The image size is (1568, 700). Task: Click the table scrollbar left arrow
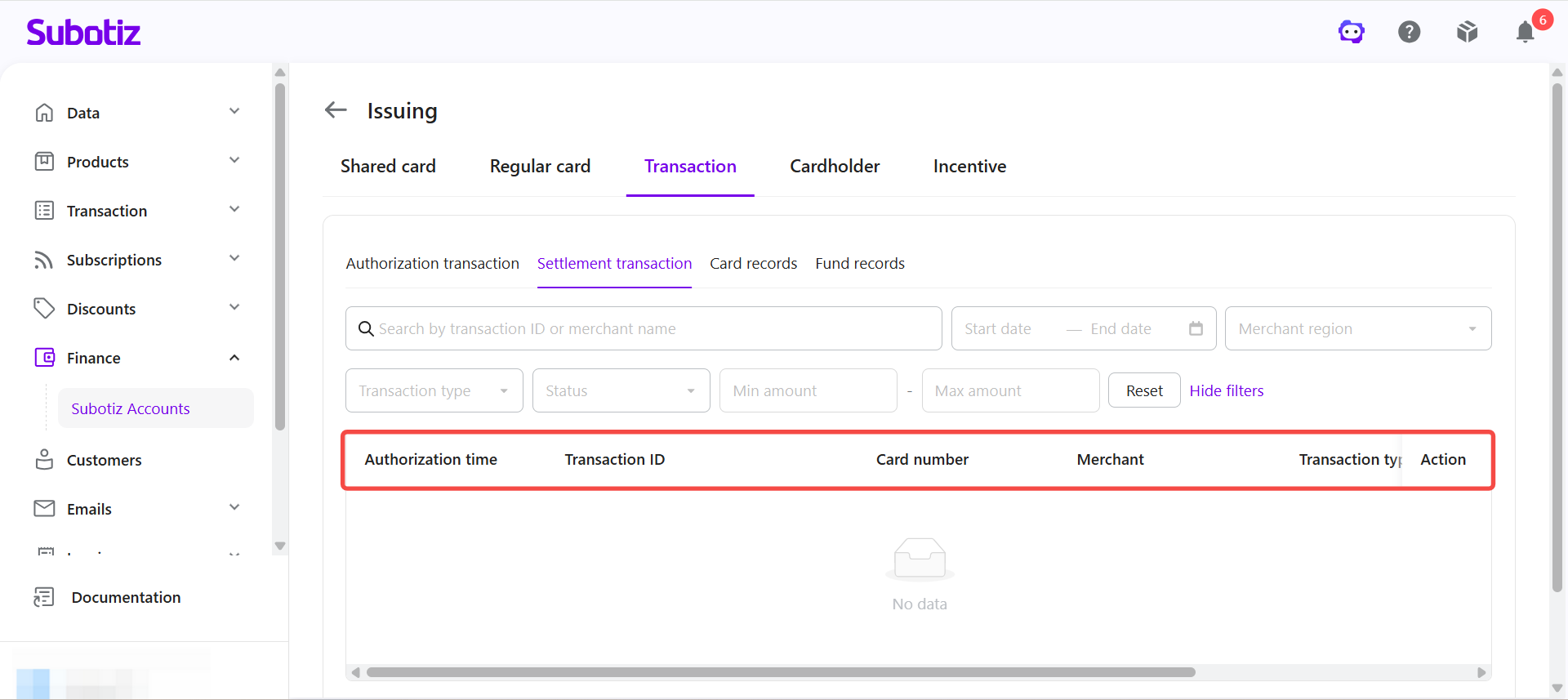[355, 672]
